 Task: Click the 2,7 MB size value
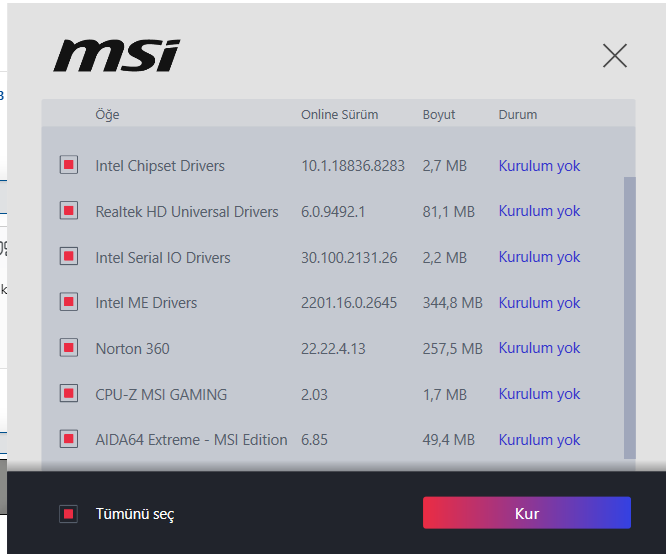tap(445, 166)
